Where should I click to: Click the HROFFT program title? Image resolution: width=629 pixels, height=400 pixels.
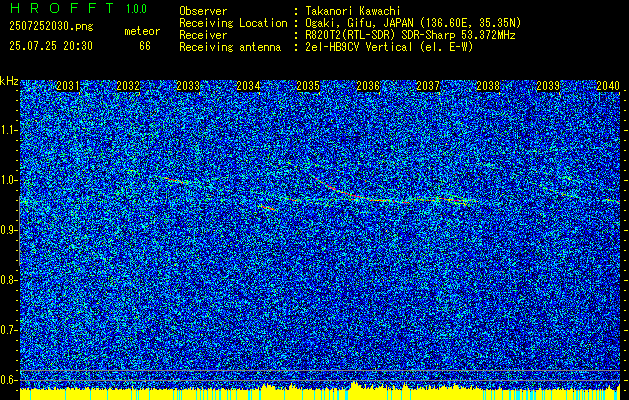61,8
